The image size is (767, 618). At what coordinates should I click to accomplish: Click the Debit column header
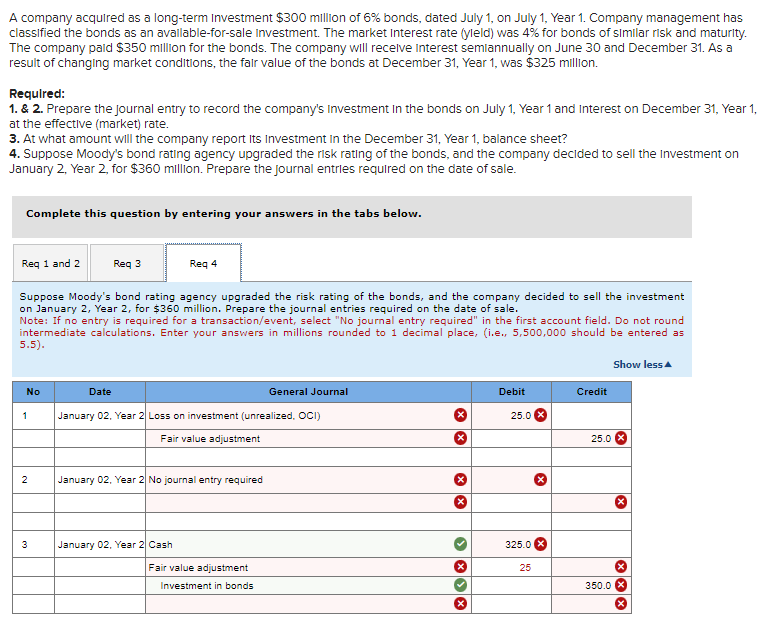click(512, 391)
